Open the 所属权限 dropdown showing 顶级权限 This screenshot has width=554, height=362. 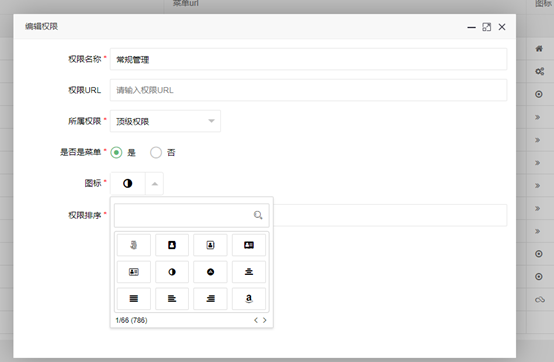(165, 121)
